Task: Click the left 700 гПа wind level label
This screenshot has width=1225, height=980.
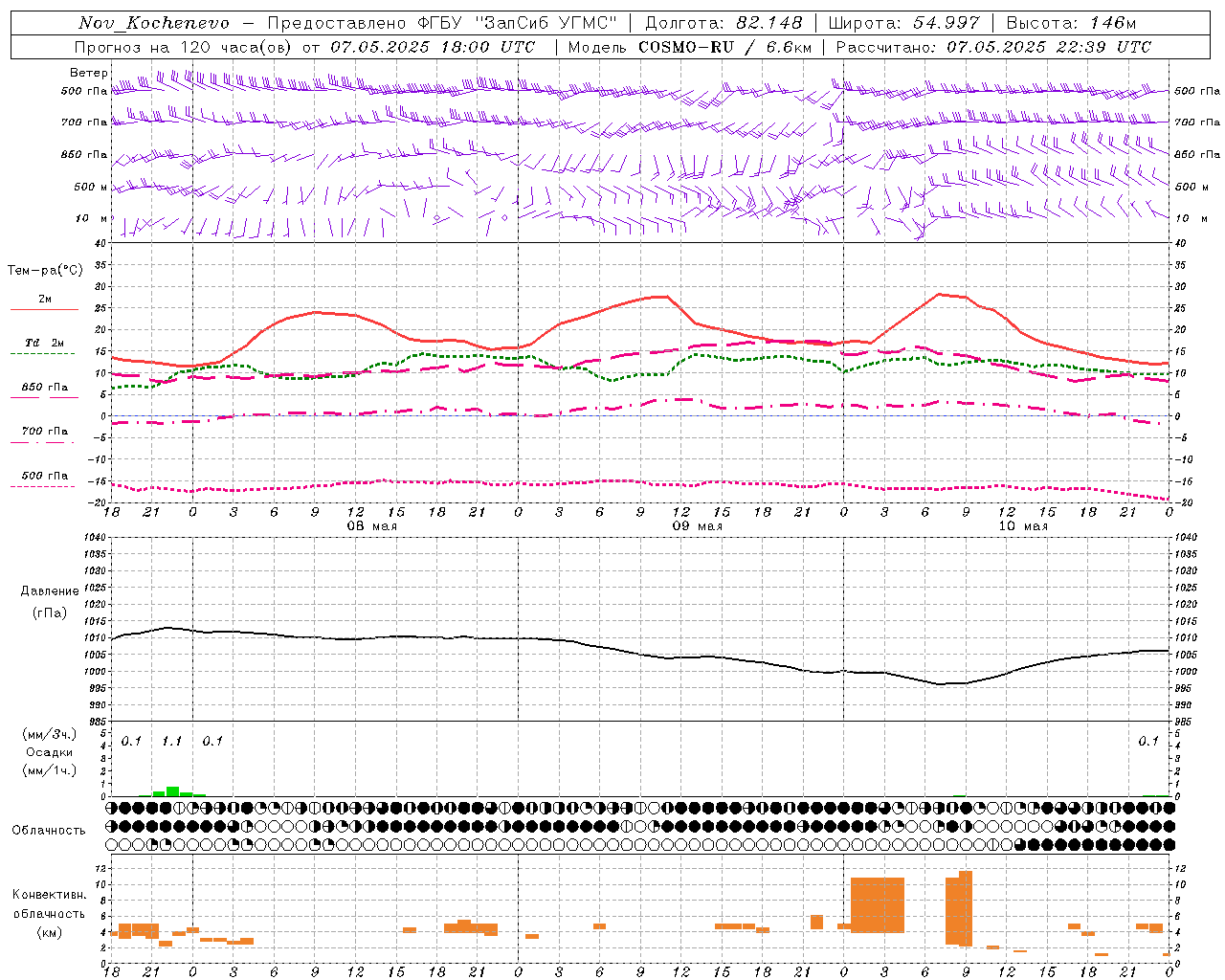Action: click(x=84, y=122)
